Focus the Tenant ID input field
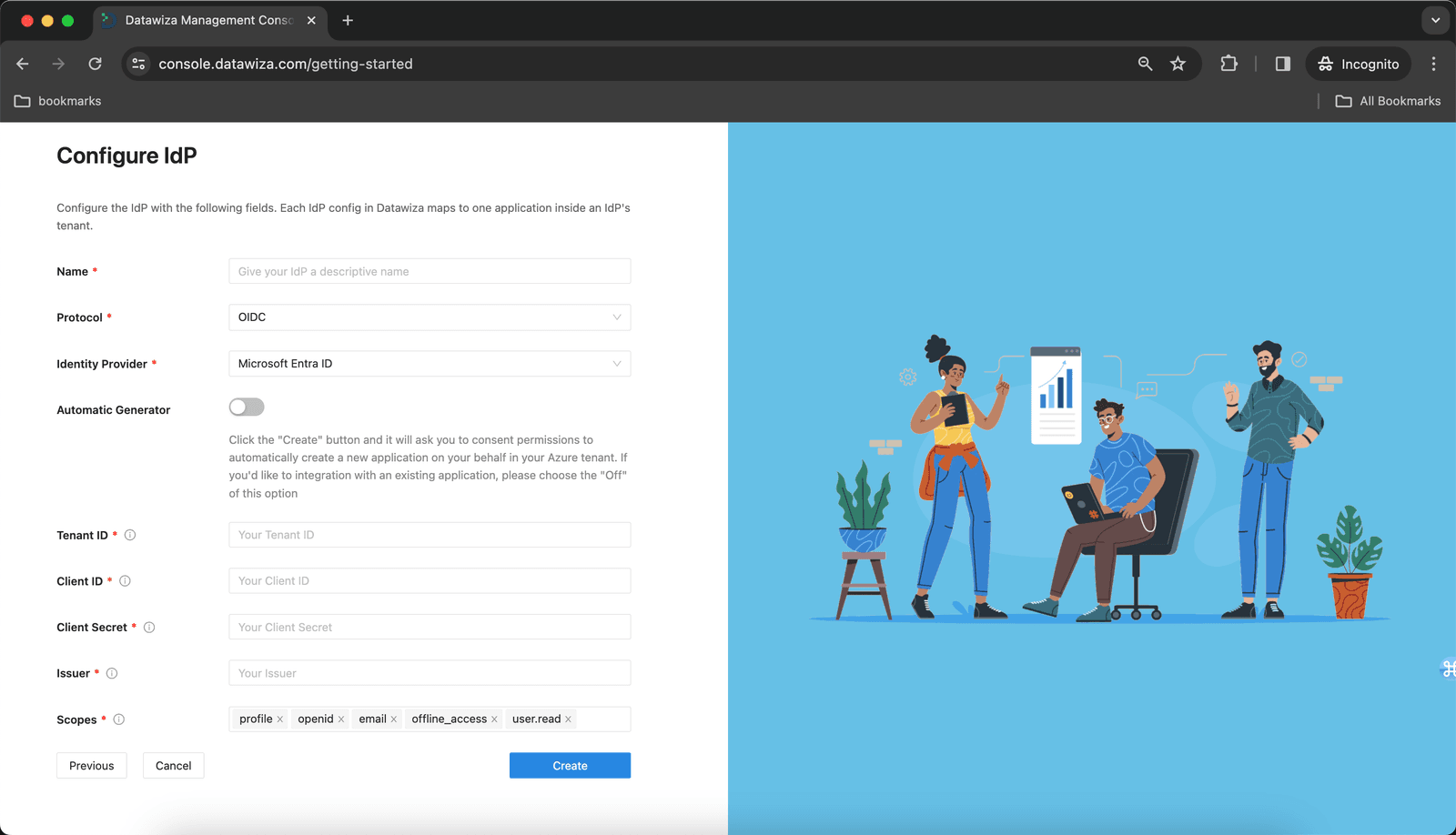Image resolution: width=1456 pixels, height=835 pixels. pos(430,535)
